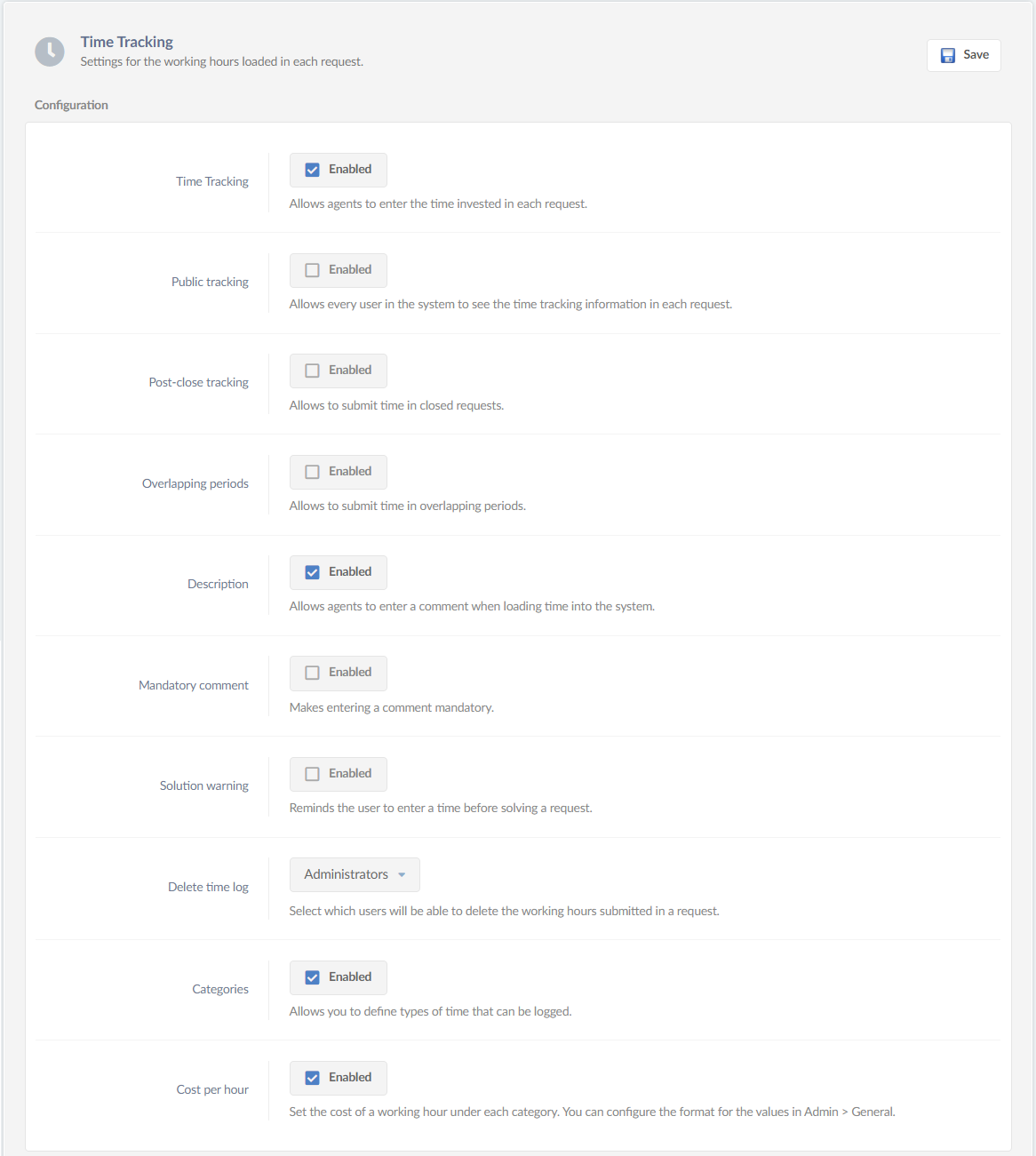Disable the Description setting
This screenshot has height=1156, width=1036.
pos(312,571)
